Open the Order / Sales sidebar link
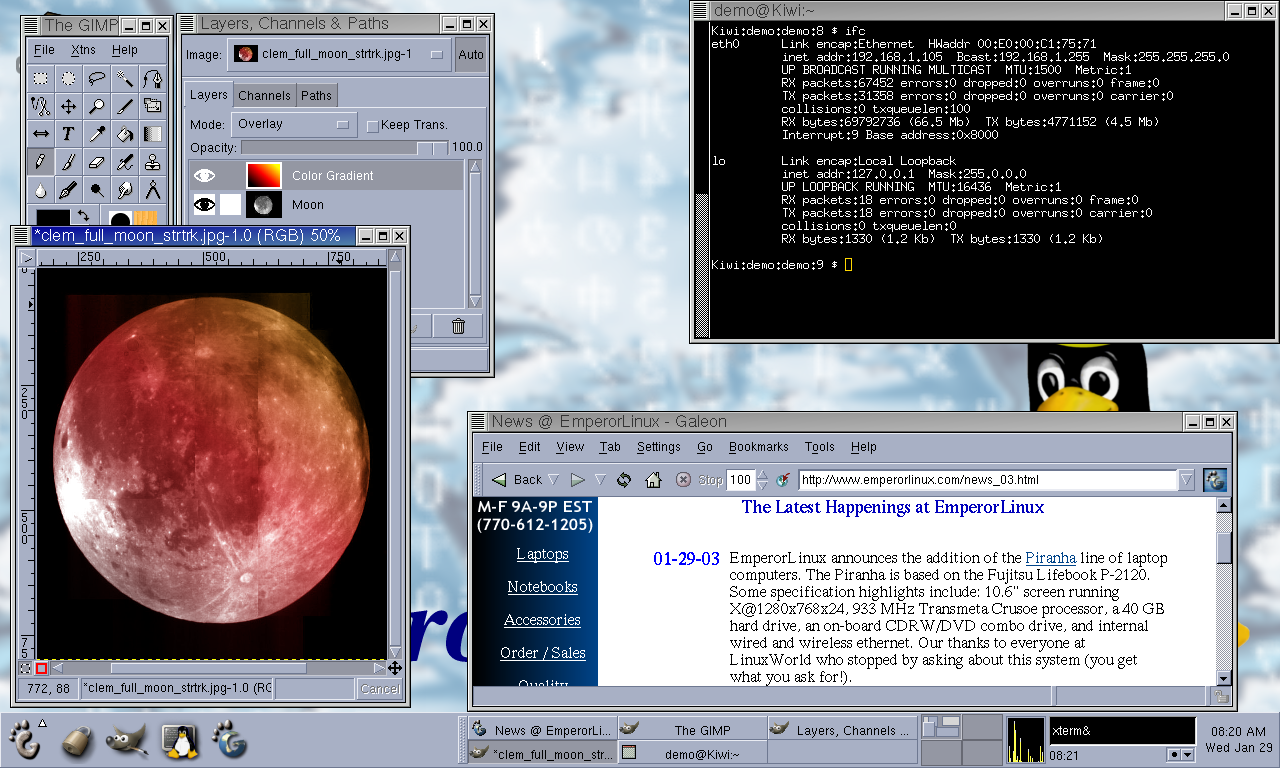 coord(542,653)
